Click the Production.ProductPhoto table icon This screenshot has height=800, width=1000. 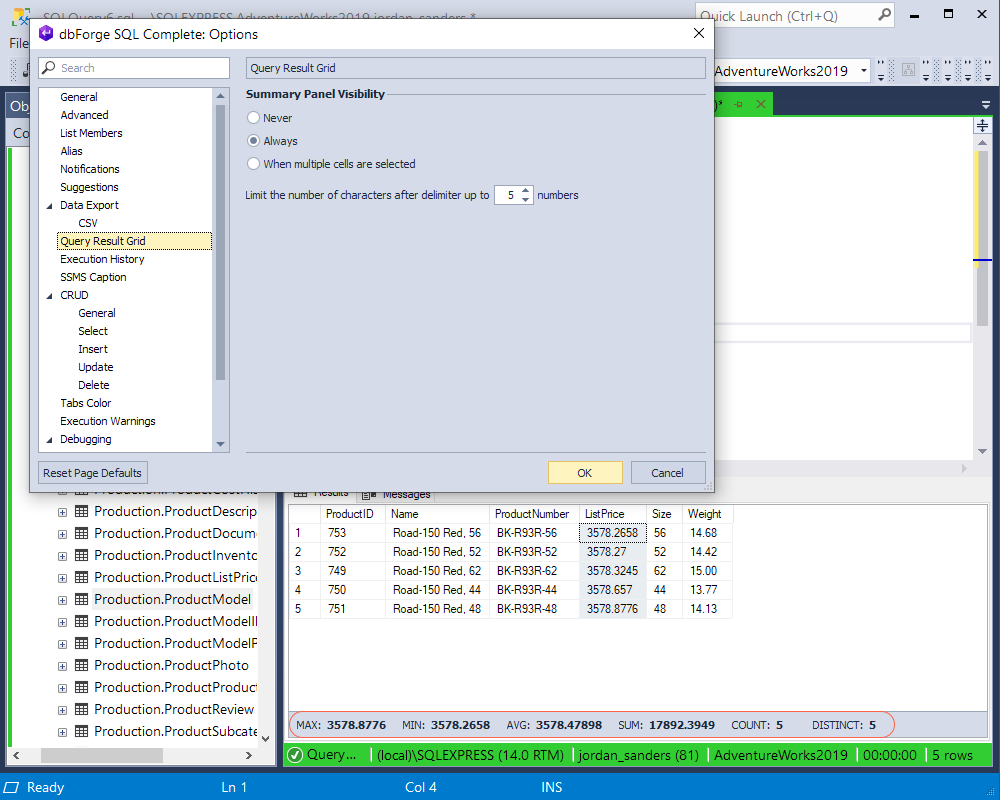point(82,665)
